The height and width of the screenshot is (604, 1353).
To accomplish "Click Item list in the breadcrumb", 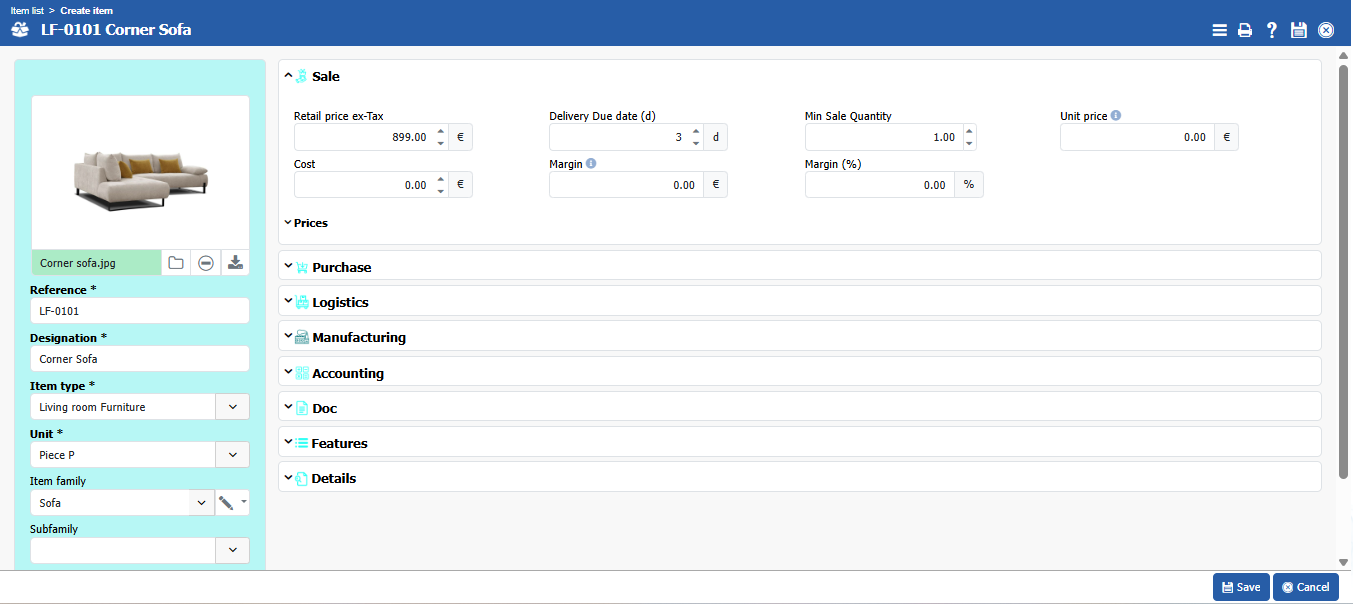I will (x=27, y=10).
